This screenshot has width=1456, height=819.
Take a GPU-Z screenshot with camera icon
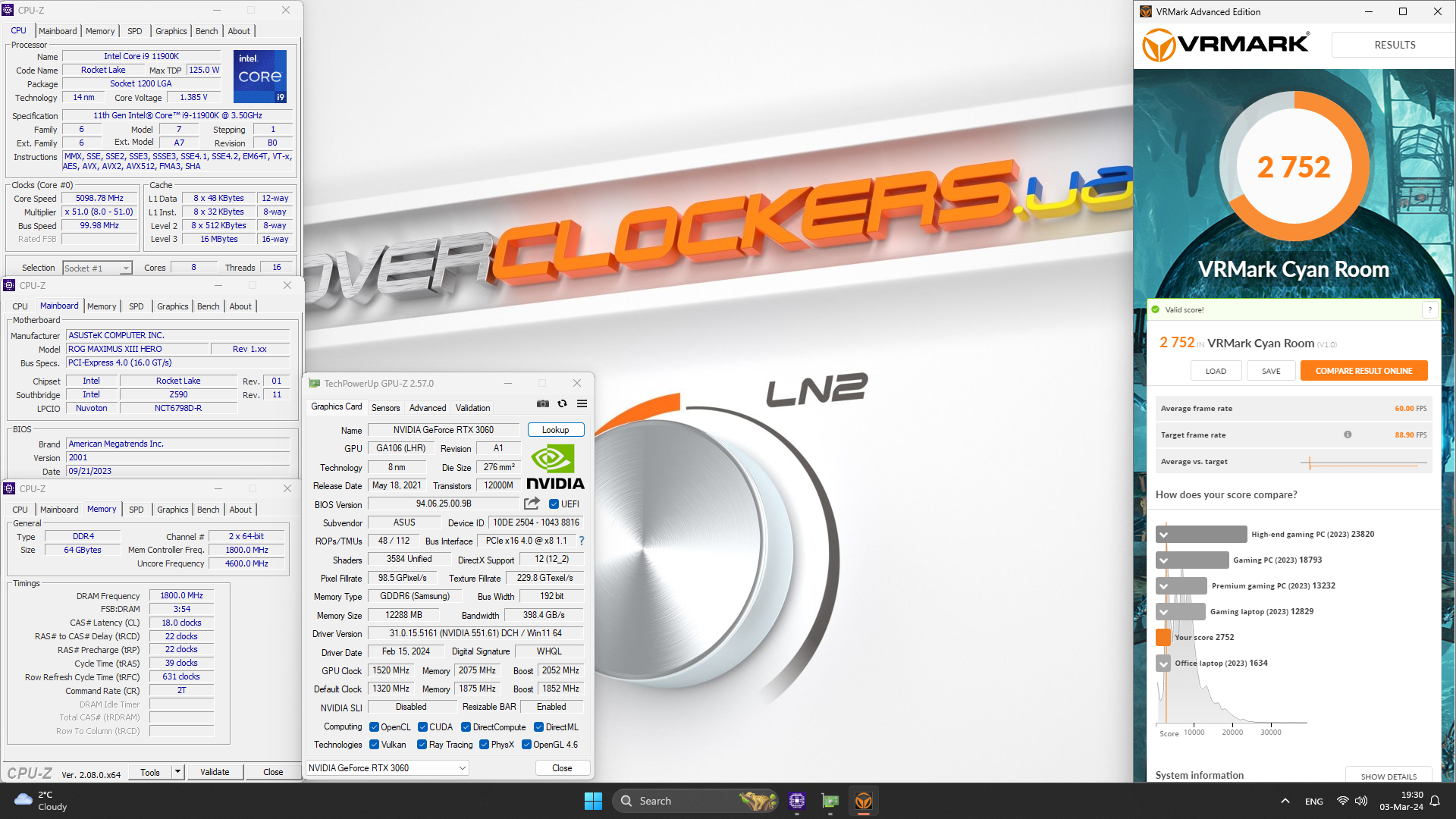tap(543, 403)
